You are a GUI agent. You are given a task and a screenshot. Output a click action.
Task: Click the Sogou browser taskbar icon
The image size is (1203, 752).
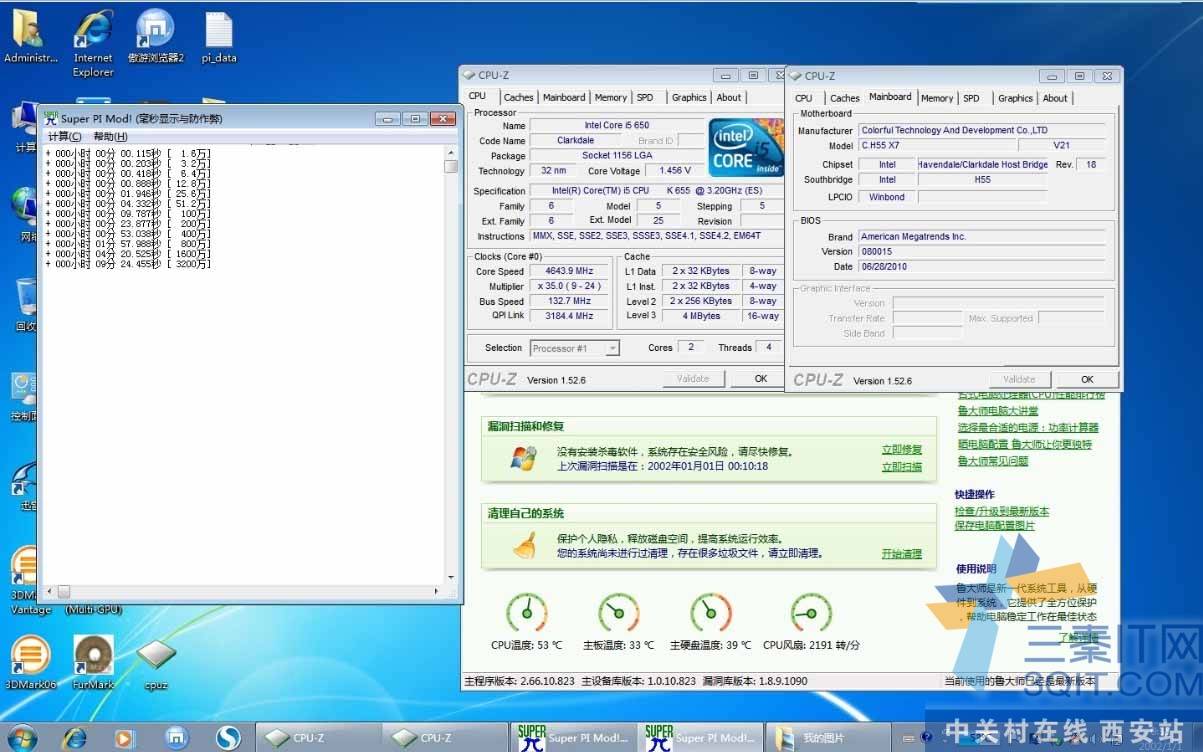229,738
